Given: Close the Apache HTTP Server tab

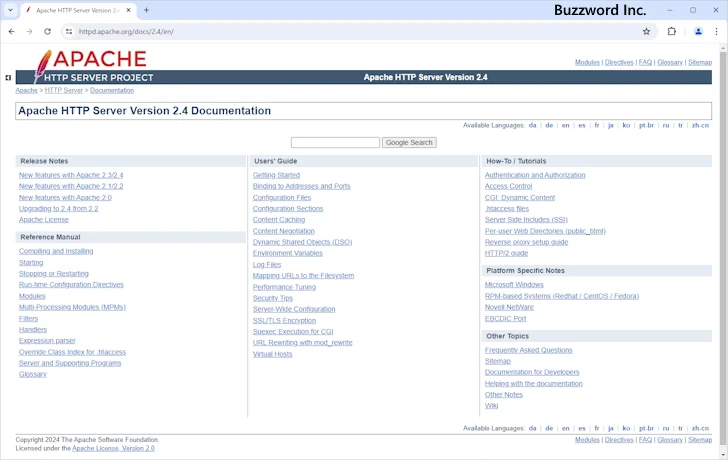Looking at the screenshot, I should pyautogui.click(x=129, y=10).
